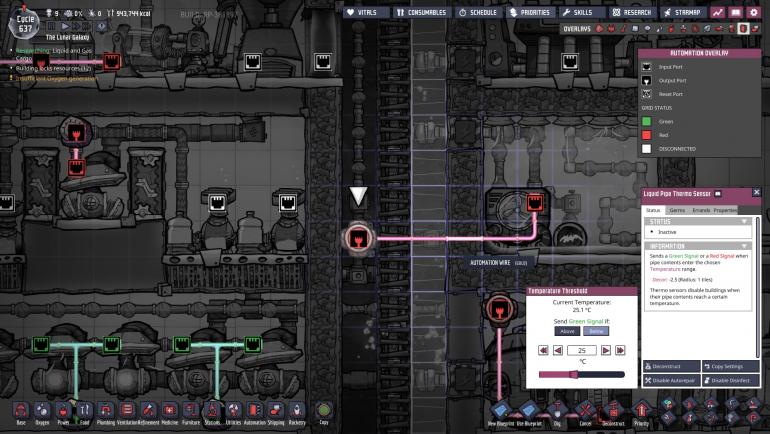Open the Food build category

(x=84, y=412)
